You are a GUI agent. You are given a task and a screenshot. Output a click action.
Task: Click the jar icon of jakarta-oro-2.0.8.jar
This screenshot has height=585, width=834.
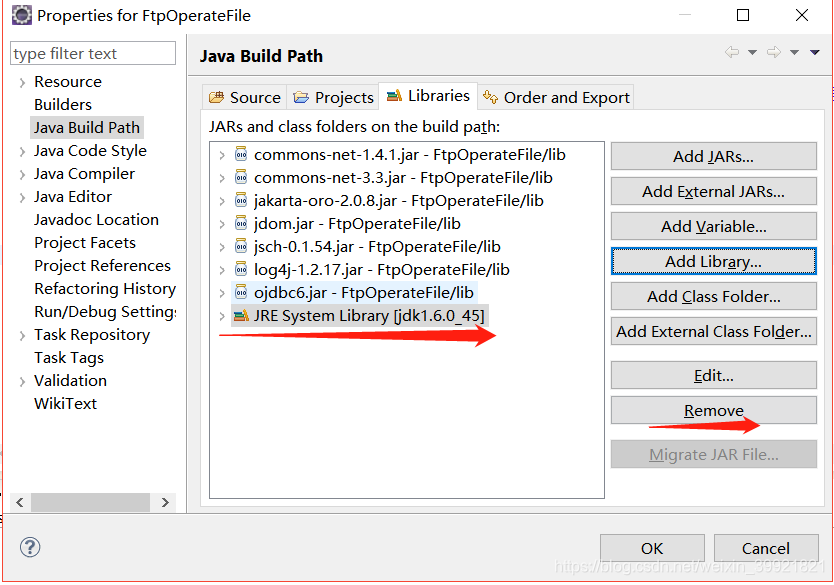241,200
